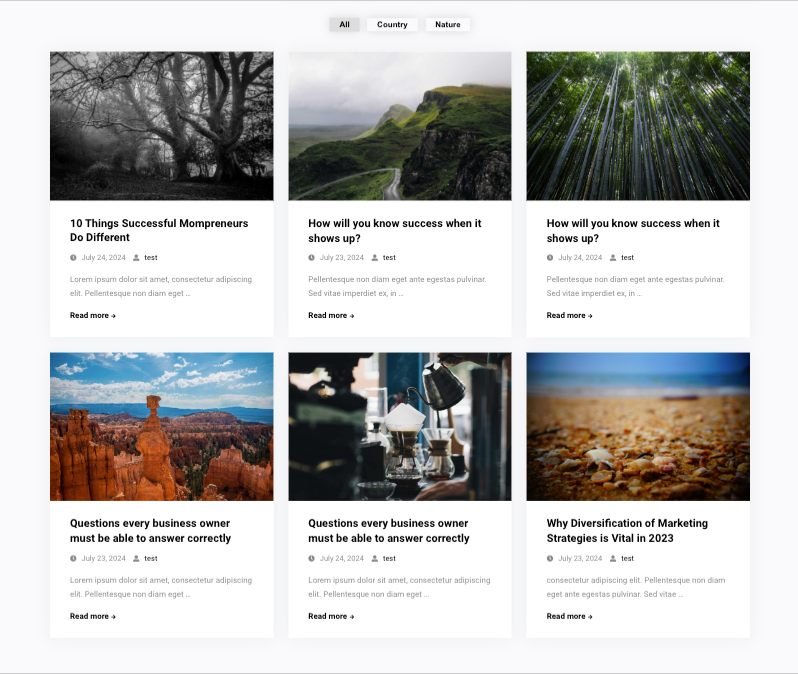This screenshot has height=674, width=798.
Task: Click the 'Pellentesque non diam' excerpt under bamboo image
Action: pyautogui.click(x=635, y=286)
